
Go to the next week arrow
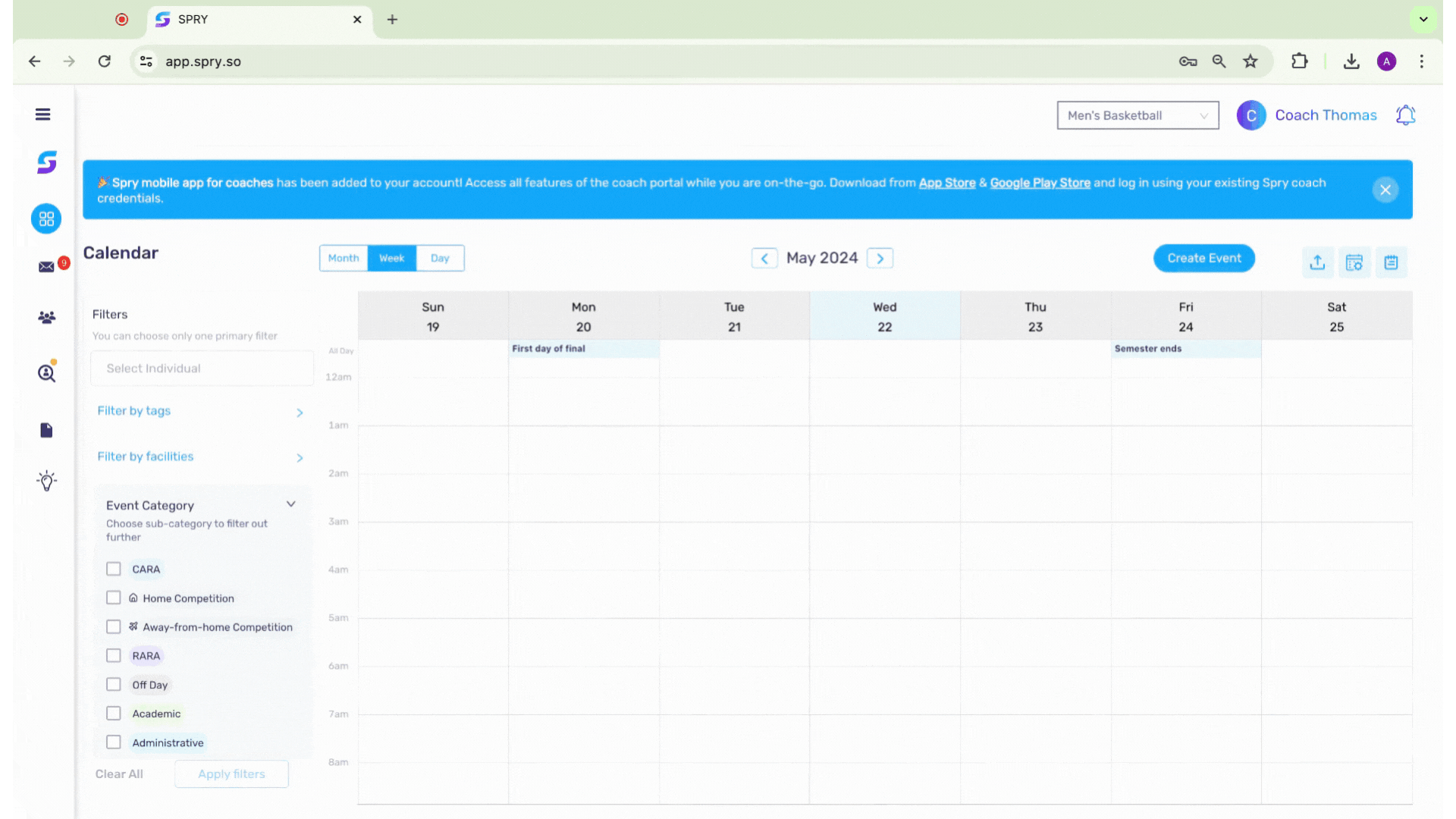point(880,259)
